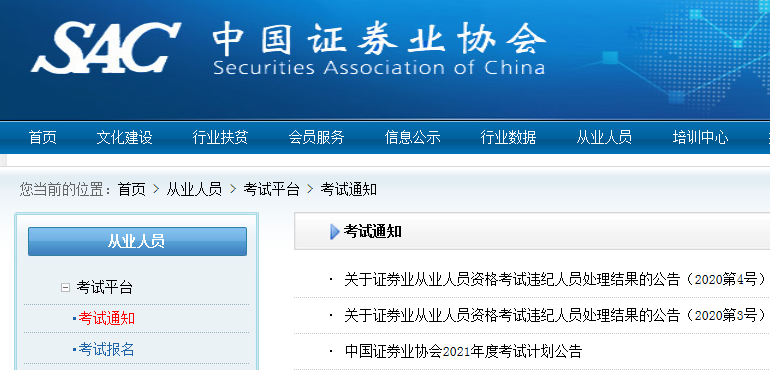Open 首页 in the navigation bar
This screenshot has height=370, width=770.
43,138
